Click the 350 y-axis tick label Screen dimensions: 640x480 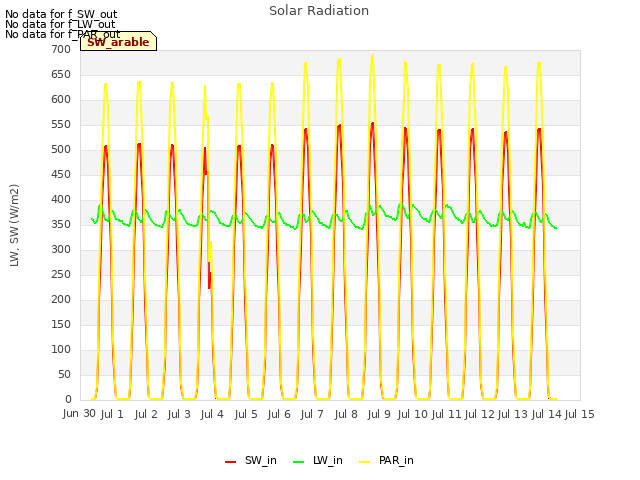(x=61, y=224)
